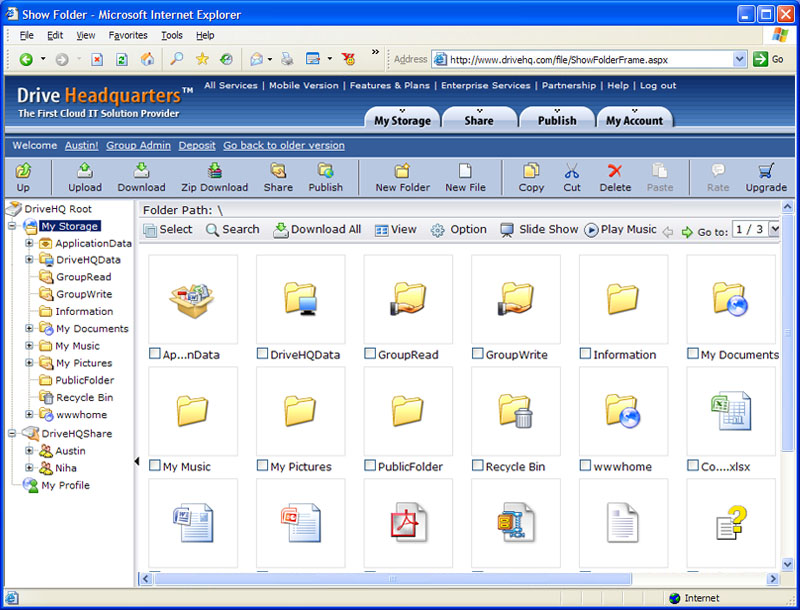Check the Recycle Bin grid checkbox
Image resolution: width=800 pixels, height=610 pixels.
[478, 465]
